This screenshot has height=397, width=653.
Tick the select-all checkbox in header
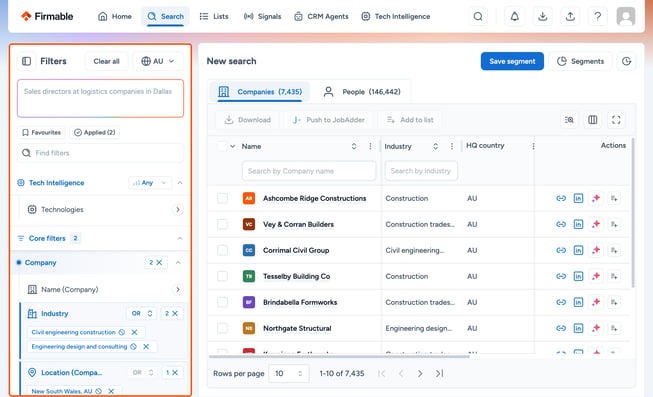tap(222, 146)
